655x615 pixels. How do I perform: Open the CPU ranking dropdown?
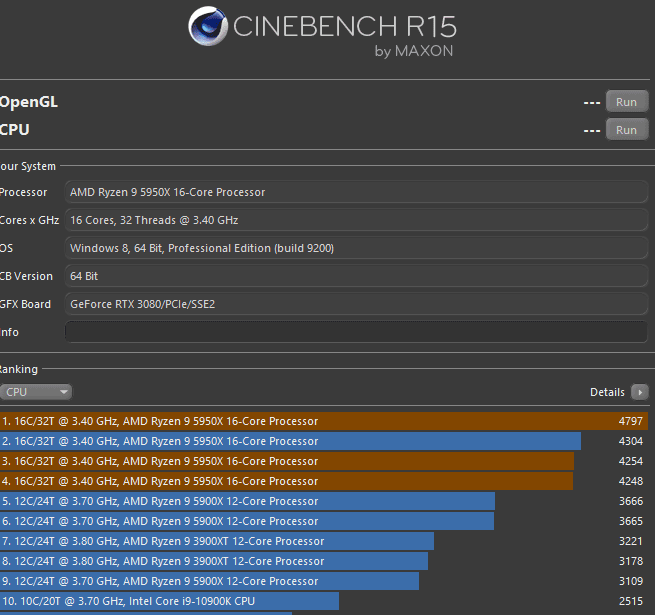coord(36,392)
